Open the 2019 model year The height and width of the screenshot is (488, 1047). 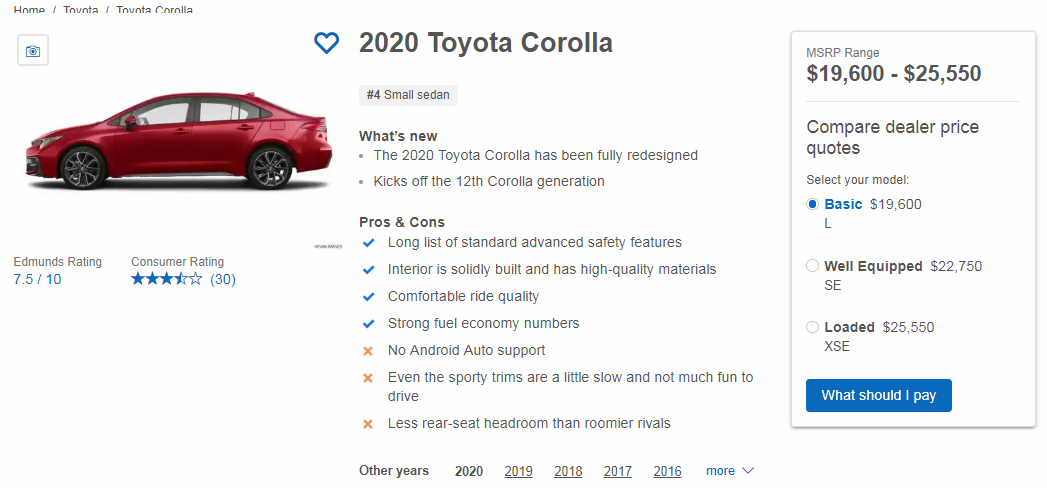click(x=518, y=472)
